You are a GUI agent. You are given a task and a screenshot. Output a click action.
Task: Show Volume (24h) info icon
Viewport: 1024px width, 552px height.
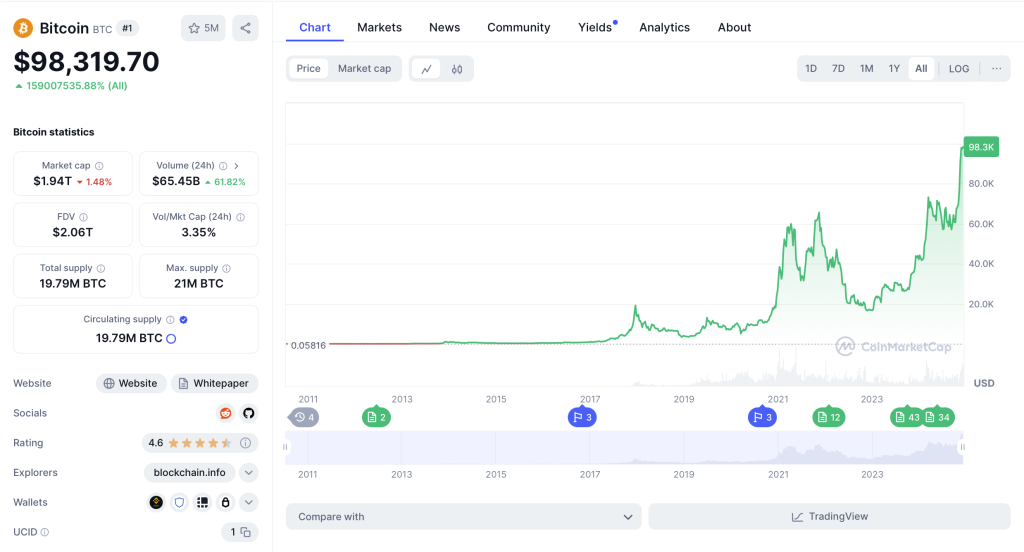223,166
